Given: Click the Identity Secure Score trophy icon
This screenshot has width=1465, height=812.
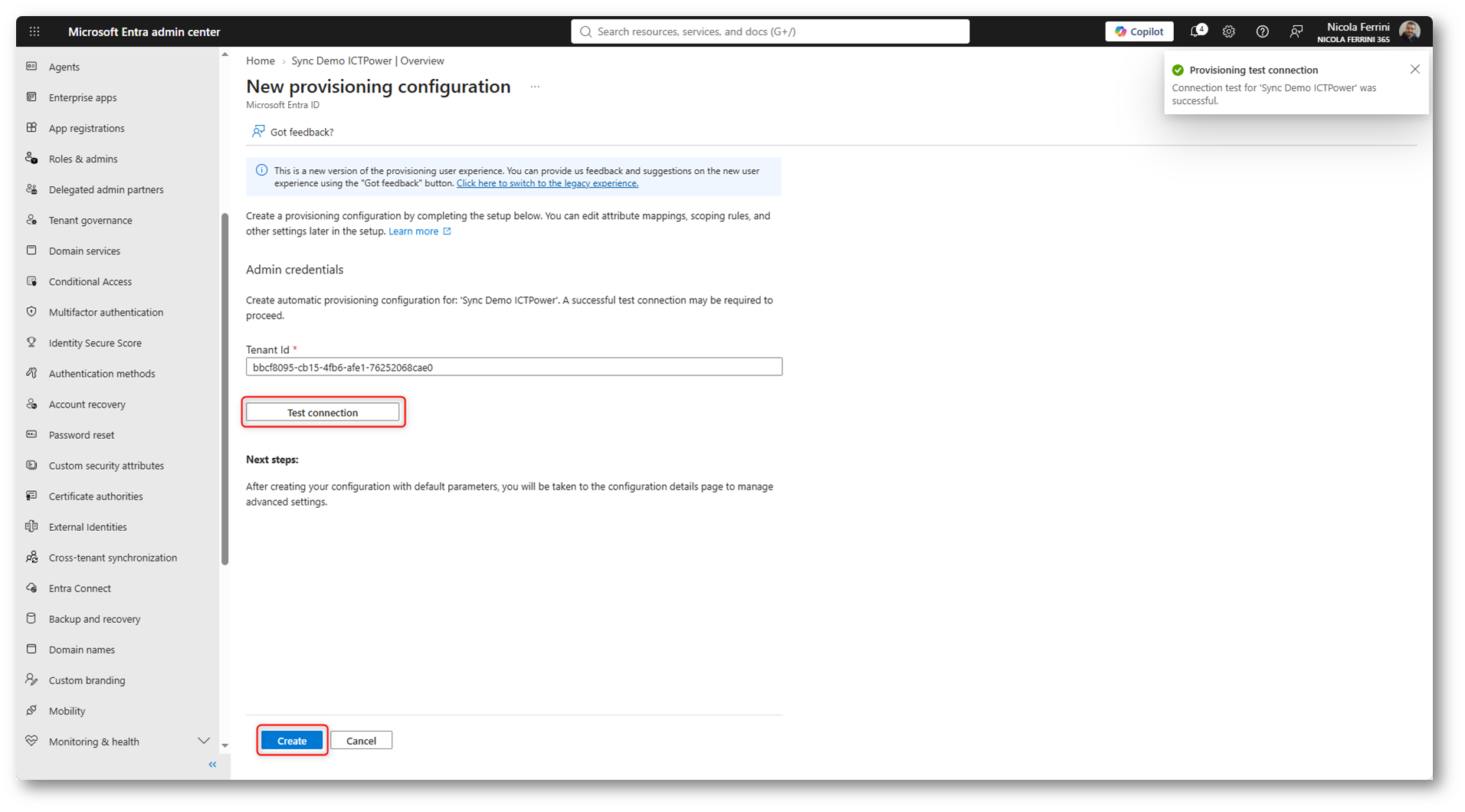Looking at the screenshot, I should pos(31,342).
